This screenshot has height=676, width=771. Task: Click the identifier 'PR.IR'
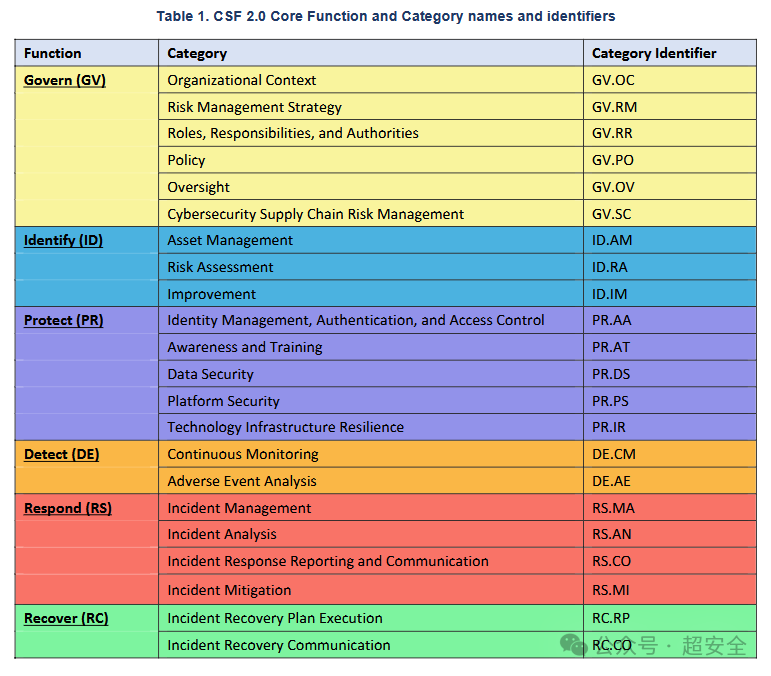coord(609,427)
